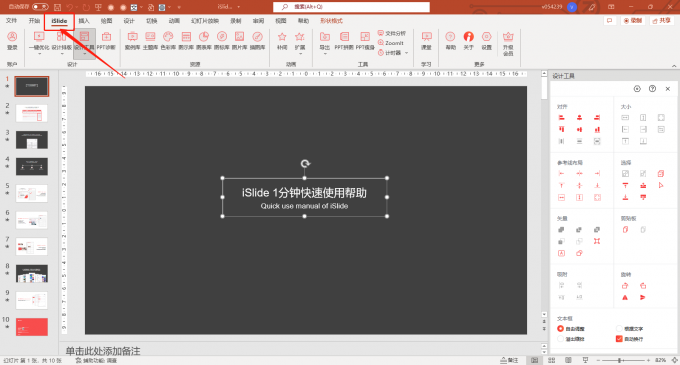Expand the 一键优化 dropdown arrow

[39, 54]
